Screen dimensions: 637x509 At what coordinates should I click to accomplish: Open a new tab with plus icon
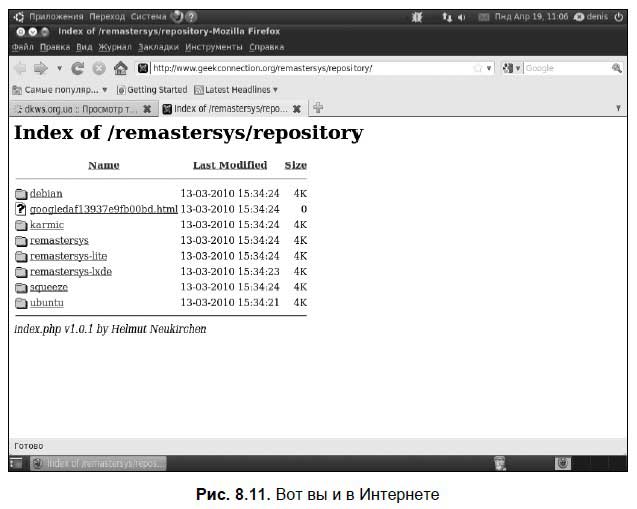point(318,108)
